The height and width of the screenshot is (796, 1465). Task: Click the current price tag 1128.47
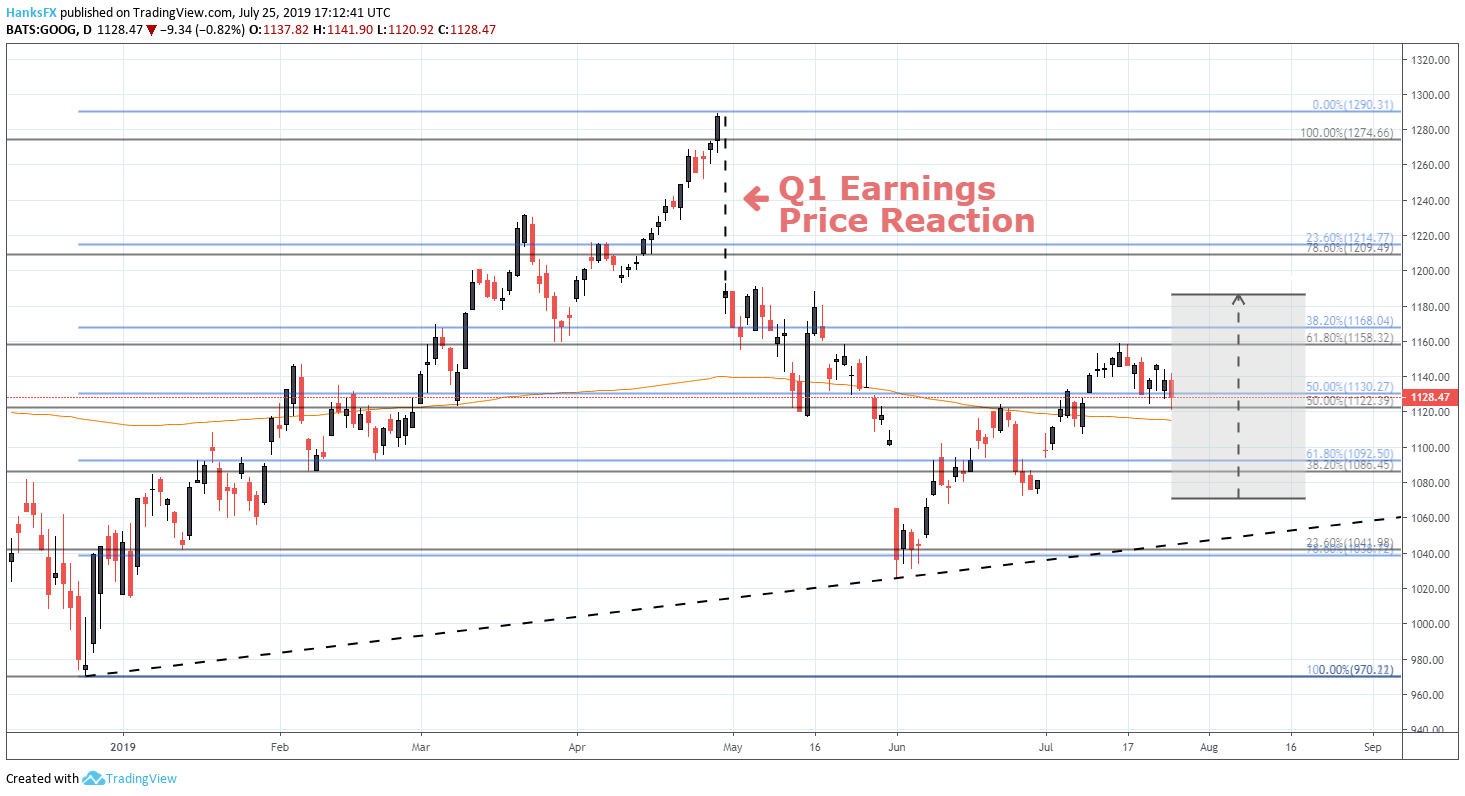1429,397
